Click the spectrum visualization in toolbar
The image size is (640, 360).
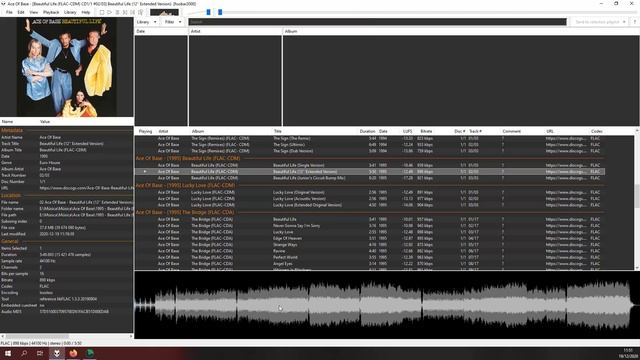(x=164, y=12)
